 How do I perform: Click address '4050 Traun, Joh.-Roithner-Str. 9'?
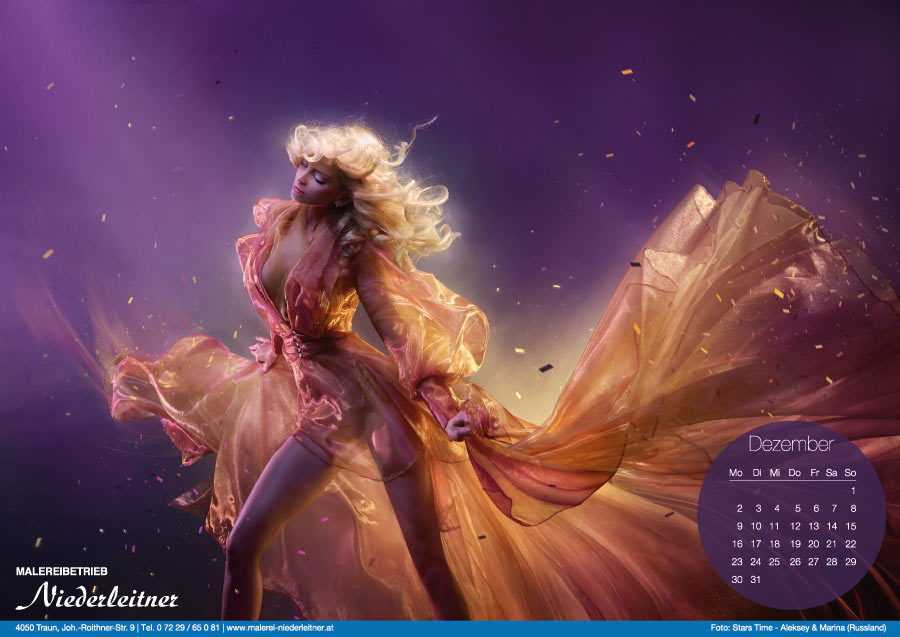[75, 628]
